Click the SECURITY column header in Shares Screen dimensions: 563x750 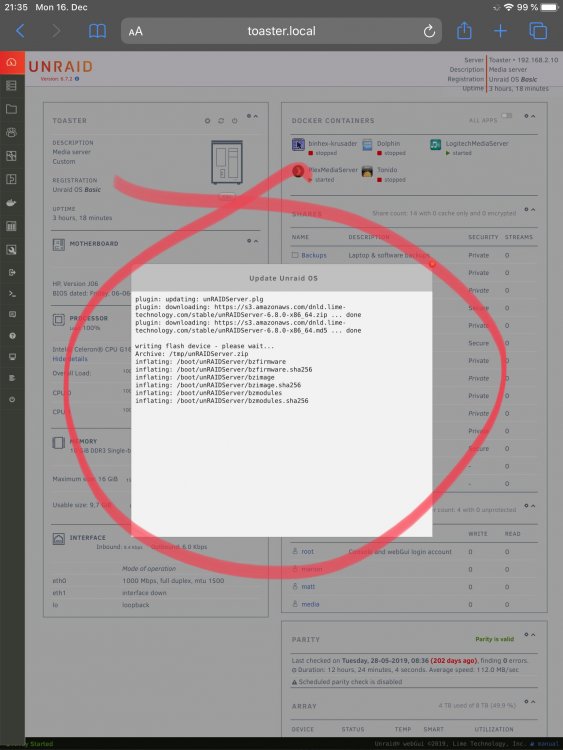tap(483, 237)
